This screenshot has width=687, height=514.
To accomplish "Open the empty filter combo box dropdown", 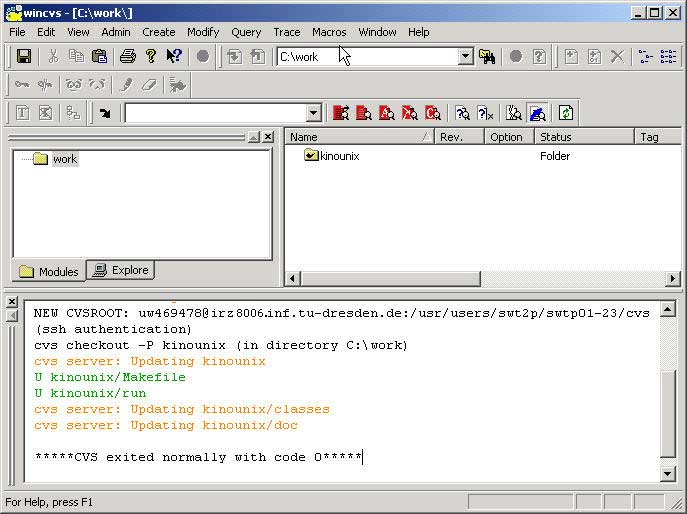I will (x=313, y=113).
